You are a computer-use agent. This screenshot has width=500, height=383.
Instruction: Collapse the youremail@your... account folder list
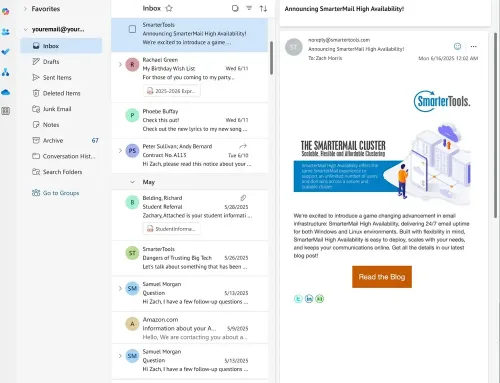pyautogui.click(x=25, y=29)
